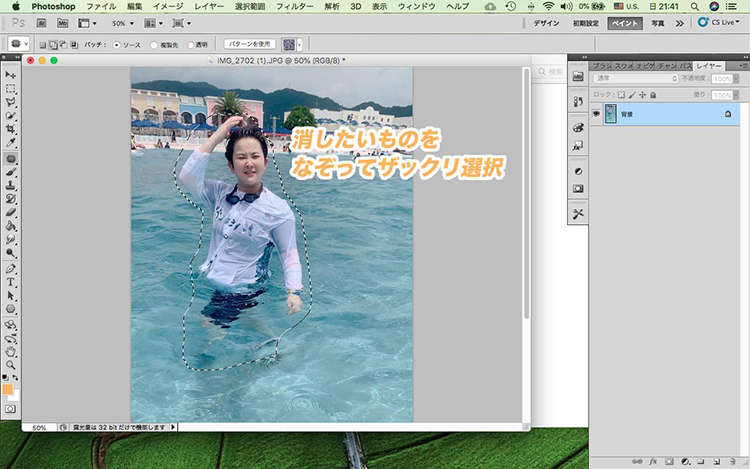Select the Crop tool

pyautogui.click(x=11, y=129)
